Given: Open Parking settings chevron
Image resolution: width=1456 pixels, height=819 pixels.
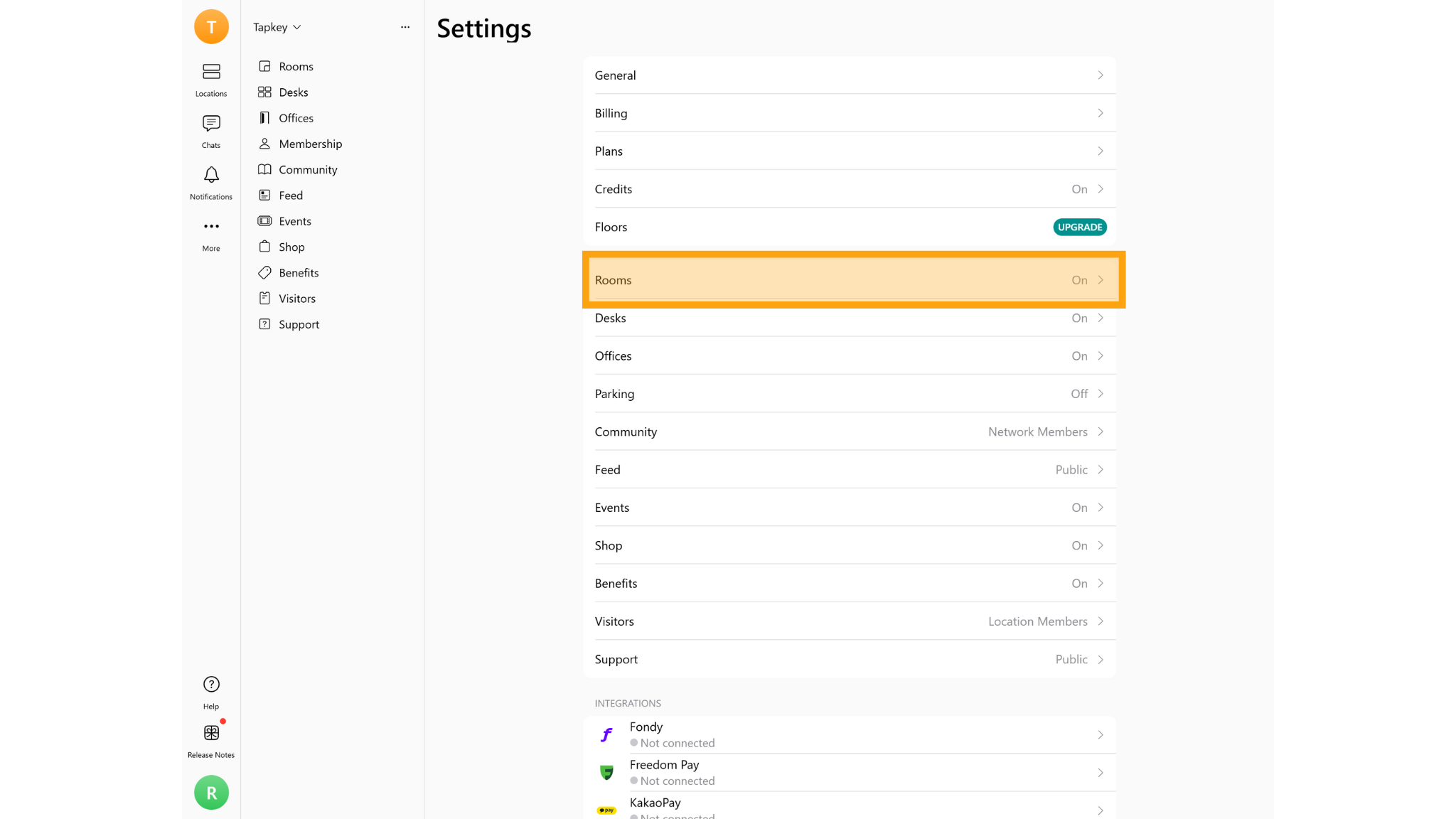Looking at the screenshot, I should tap(1101, 394).
